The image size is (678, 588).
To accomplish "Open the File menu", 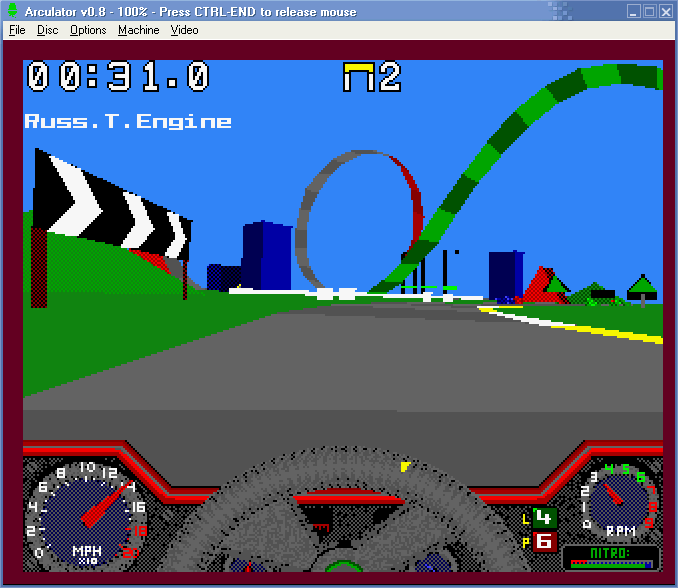I will point(17,30).
